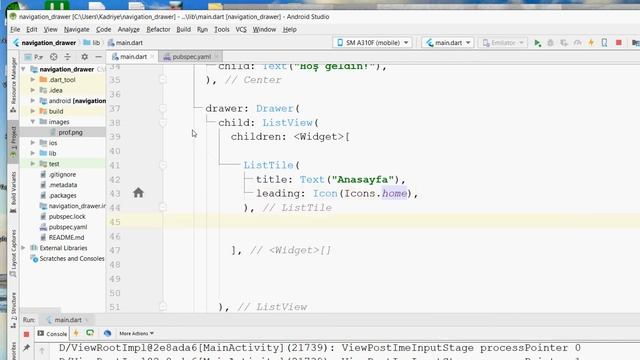Place cursor on empty line 45
Screen dimensions: 640x360
click(x=373, y=222)
